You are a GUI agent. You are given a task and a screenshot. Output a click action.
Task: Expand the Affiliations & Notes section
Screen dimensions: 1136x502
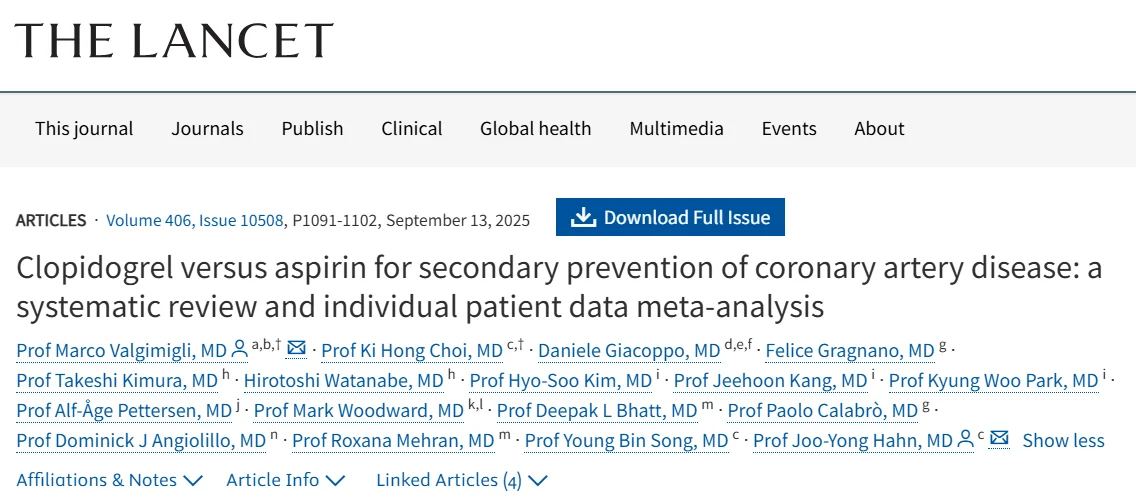click(x=109, y=480)
